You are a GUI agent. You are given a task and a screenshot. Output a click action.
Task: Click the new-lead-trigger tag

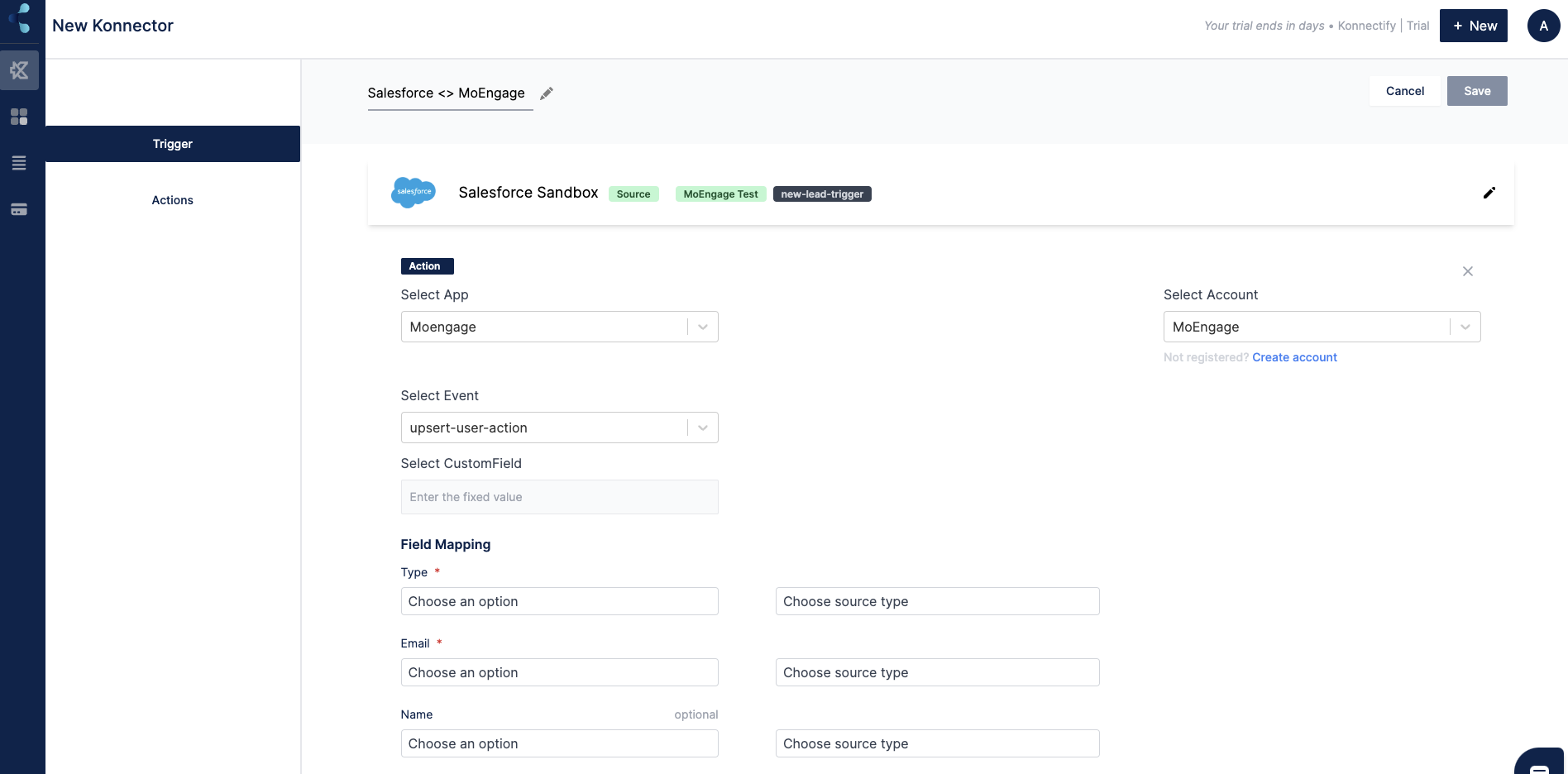coord(822,194)
